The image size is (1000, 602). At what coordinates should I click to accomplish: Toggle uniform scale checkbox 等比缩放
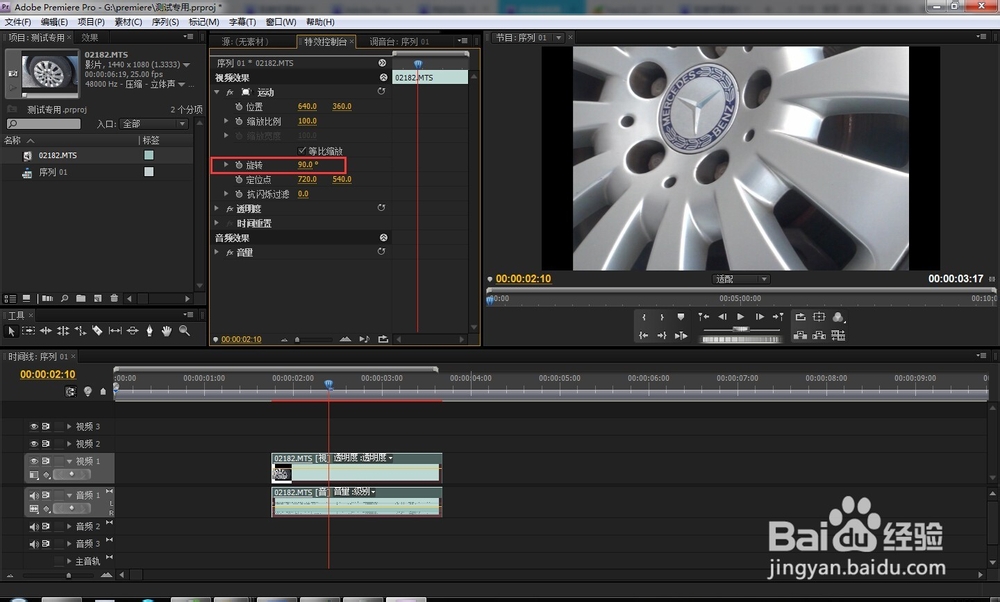(x=302, y=150)
